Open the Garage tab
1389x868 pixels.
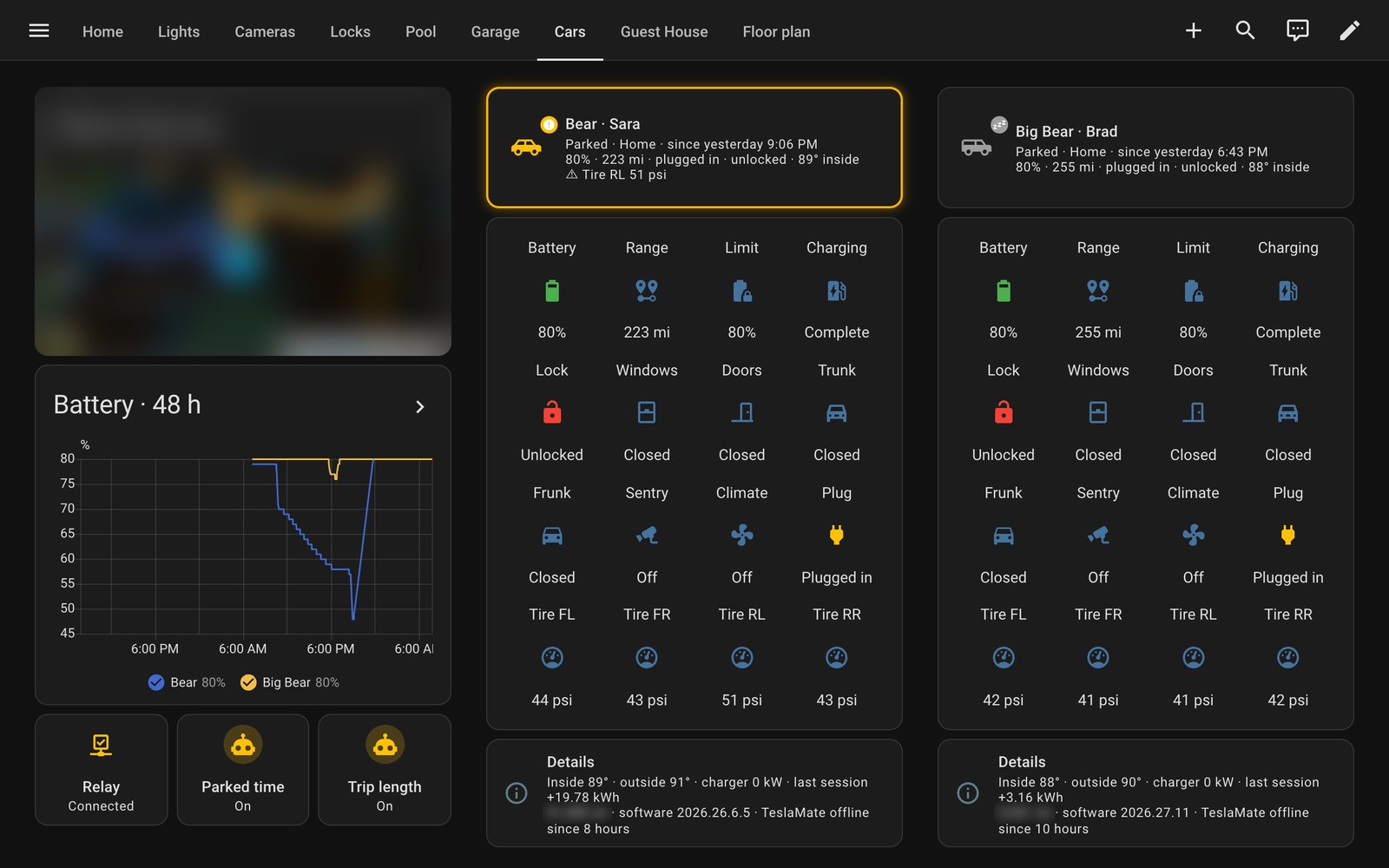(x=495, y=31)
